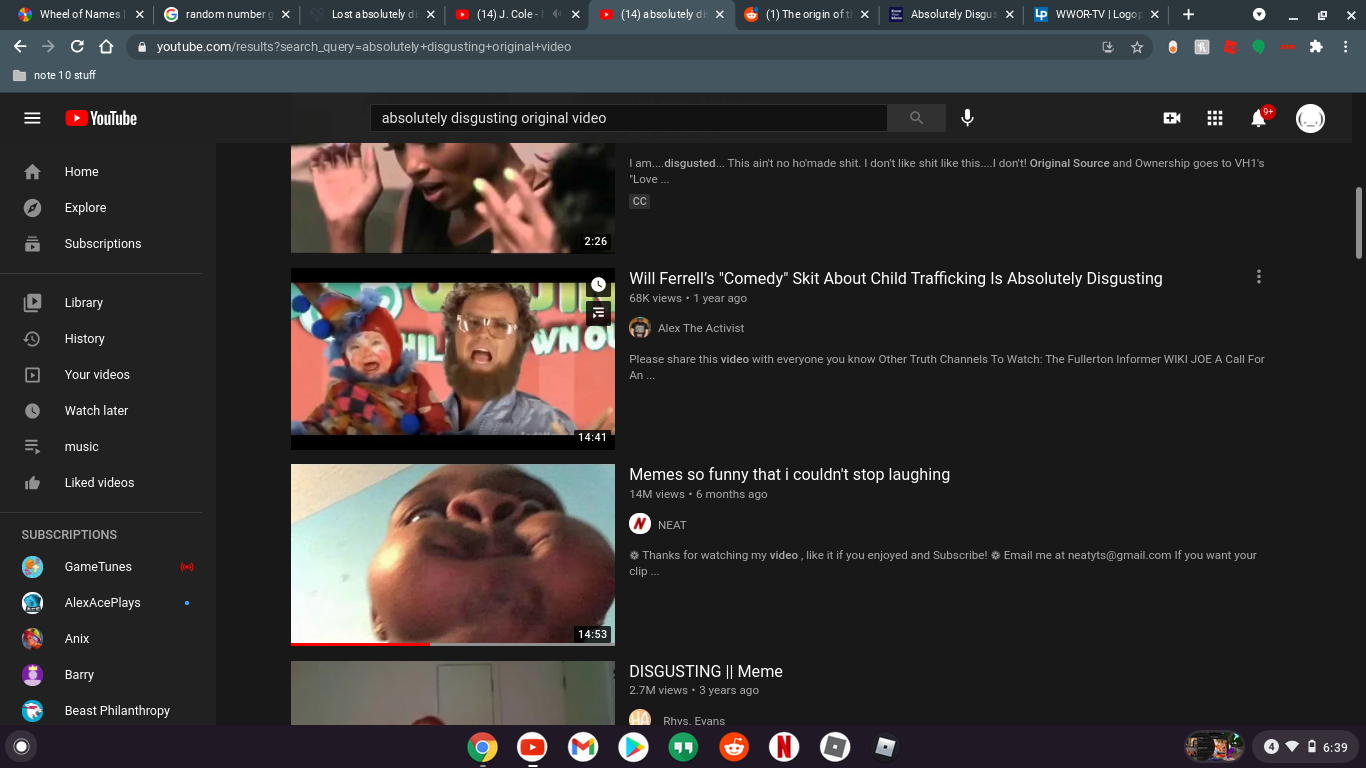Screen dimensions: 1366x768
Task: Add Will Ferrell video to Watch later
Action: tap(598, 285)
